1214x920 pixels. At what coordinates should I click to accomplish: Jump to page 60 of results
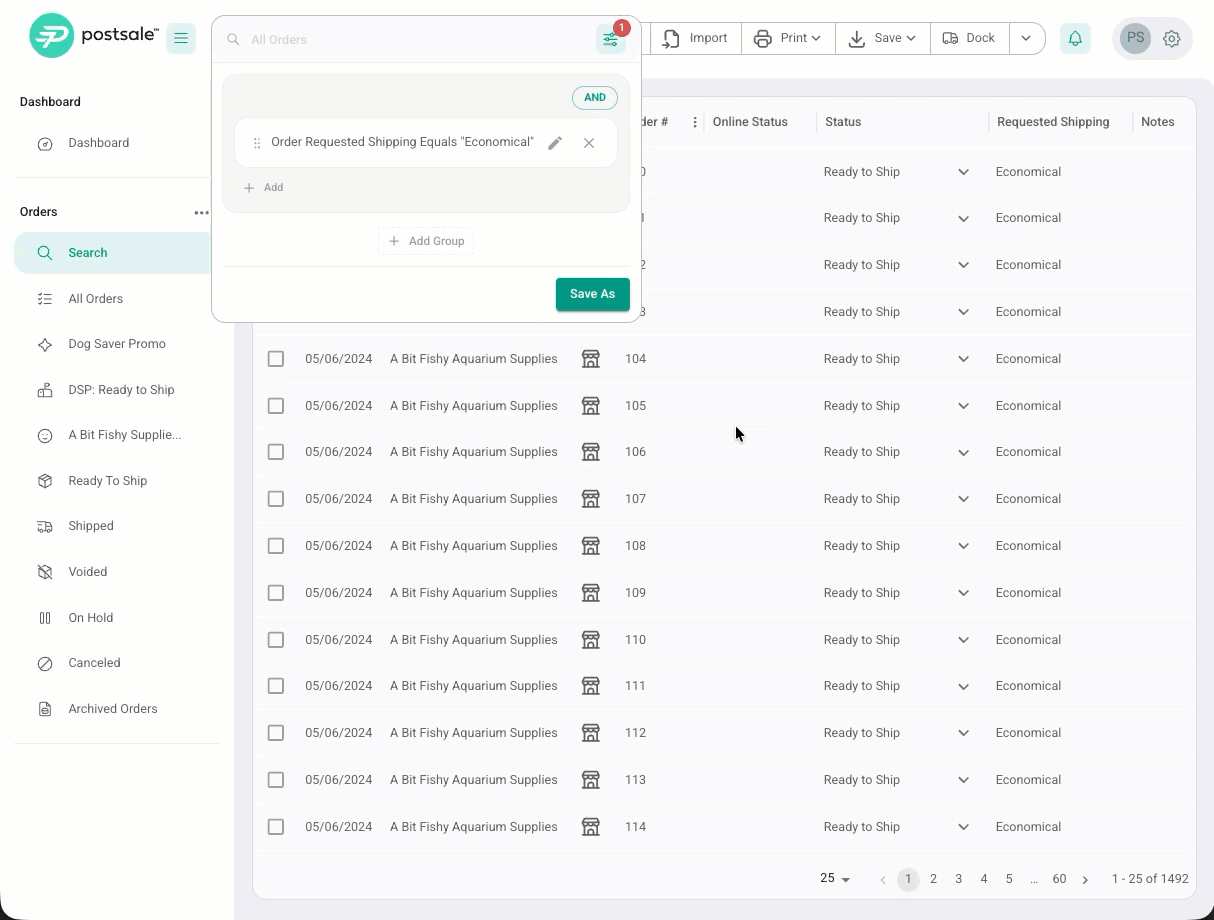tap(1059, 879)
